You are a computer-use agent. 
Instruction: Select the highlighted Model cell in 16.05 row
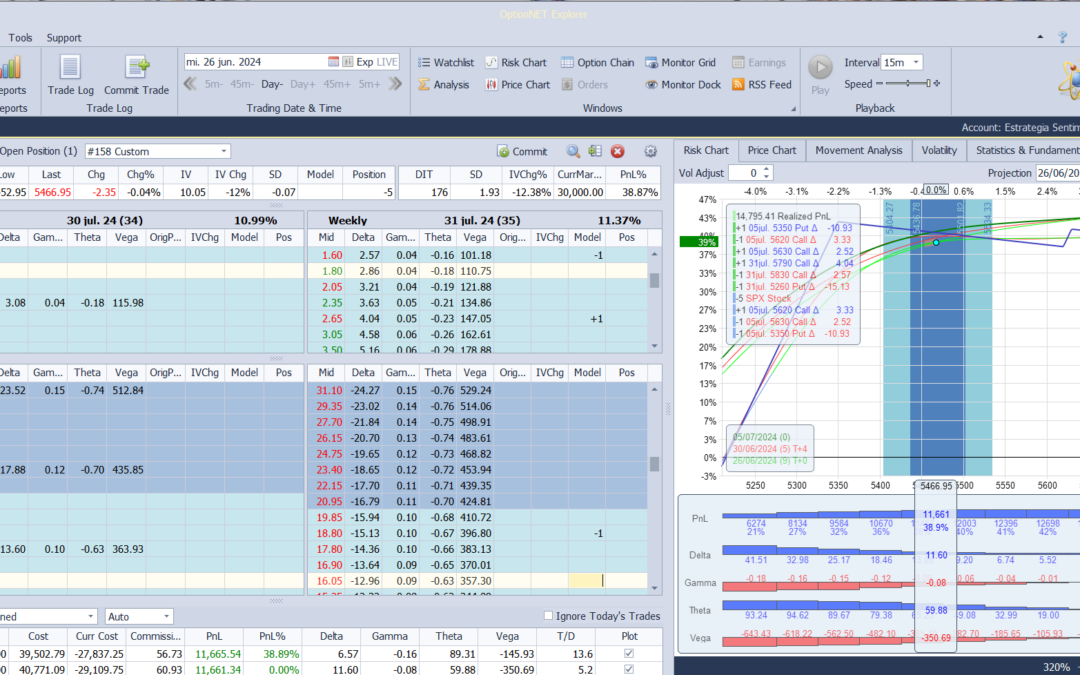click(587, 581)
